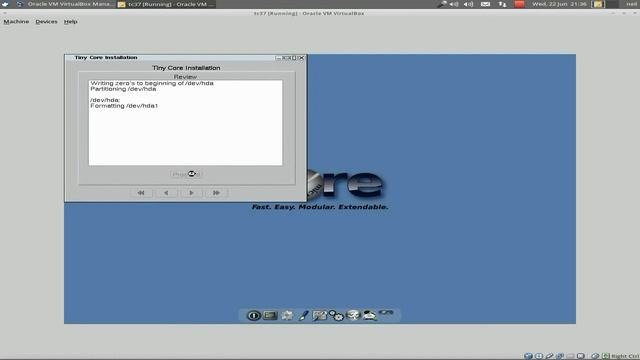Click the Review label
The width and height of the screenshot is (640, 360).
pyautogui.click(x=185, y=77)
